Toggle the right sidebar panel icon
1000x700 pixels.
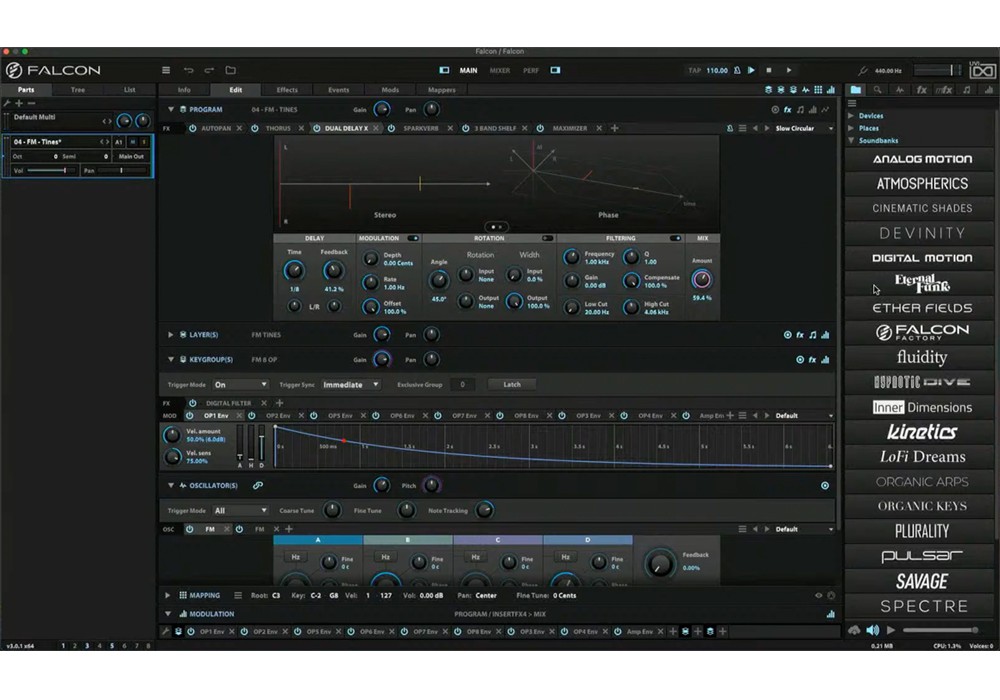pos(555,70)
